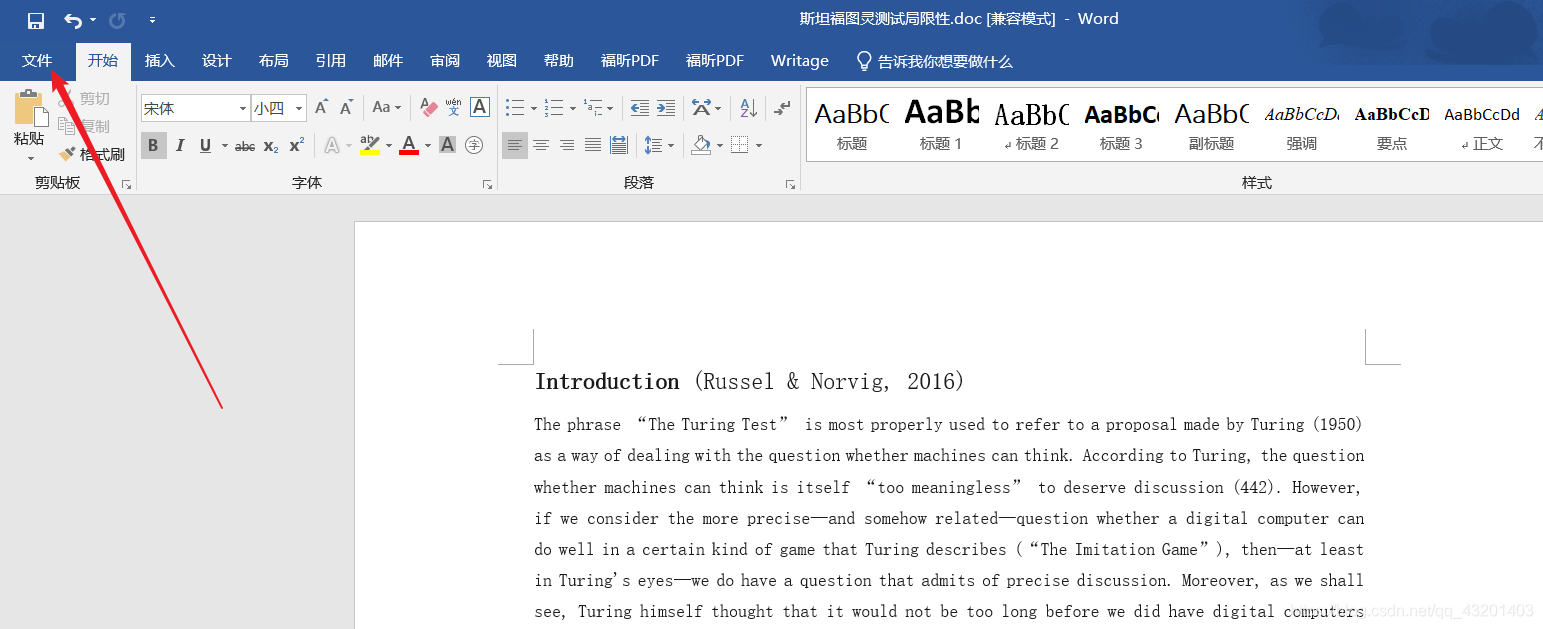
Task: Justify text alignment
Action: [x=593, y=146]
